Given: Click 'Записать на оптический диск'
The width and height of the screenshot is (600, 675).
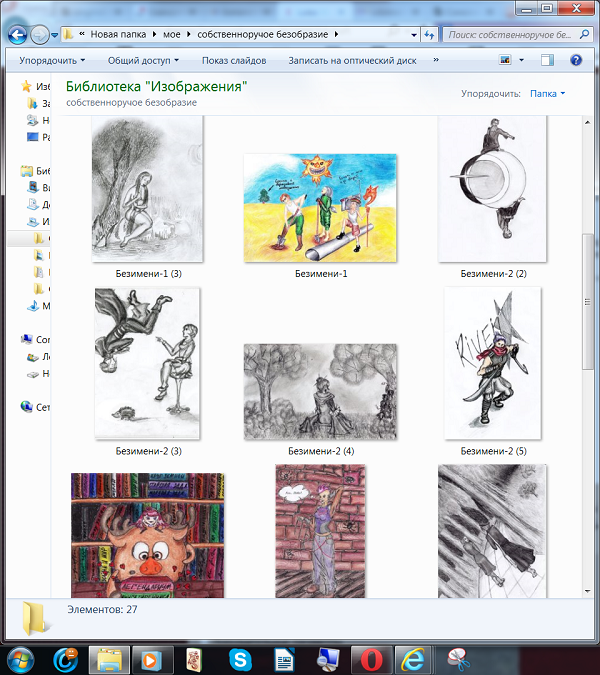Looking at the screenshot, I should coord(353,61).
